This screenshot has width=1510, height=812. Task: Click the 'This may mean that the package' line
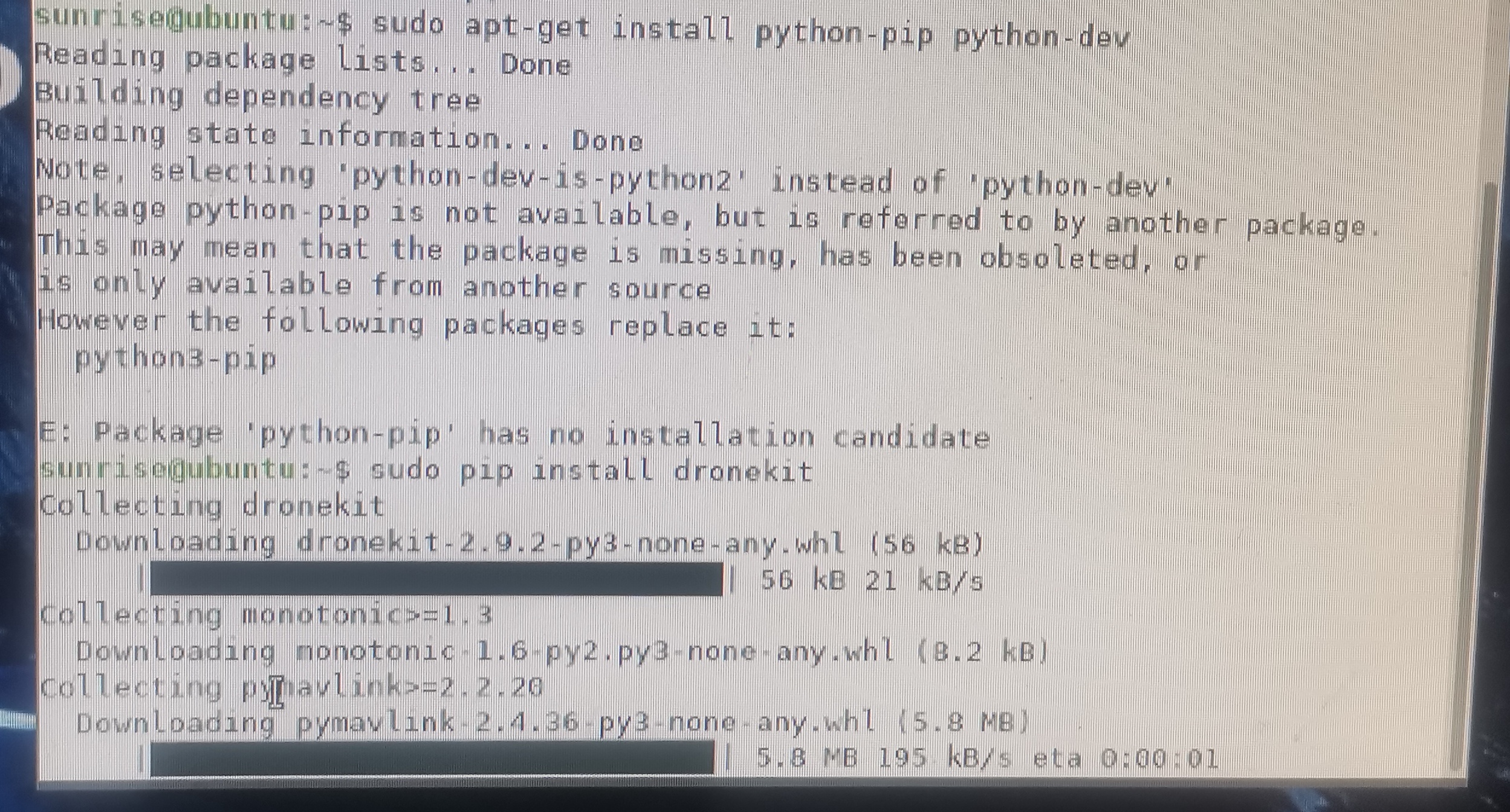(x=623, y=254)
